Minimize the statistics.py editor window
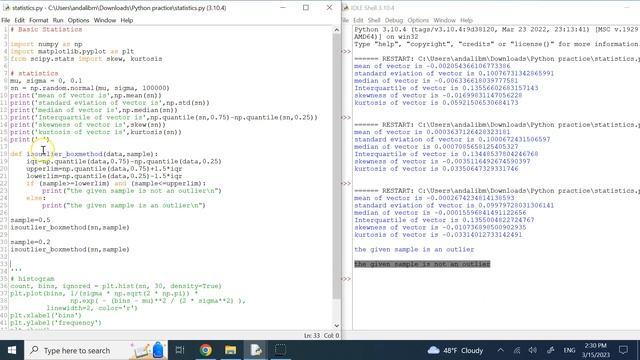 tap(282, 7)
